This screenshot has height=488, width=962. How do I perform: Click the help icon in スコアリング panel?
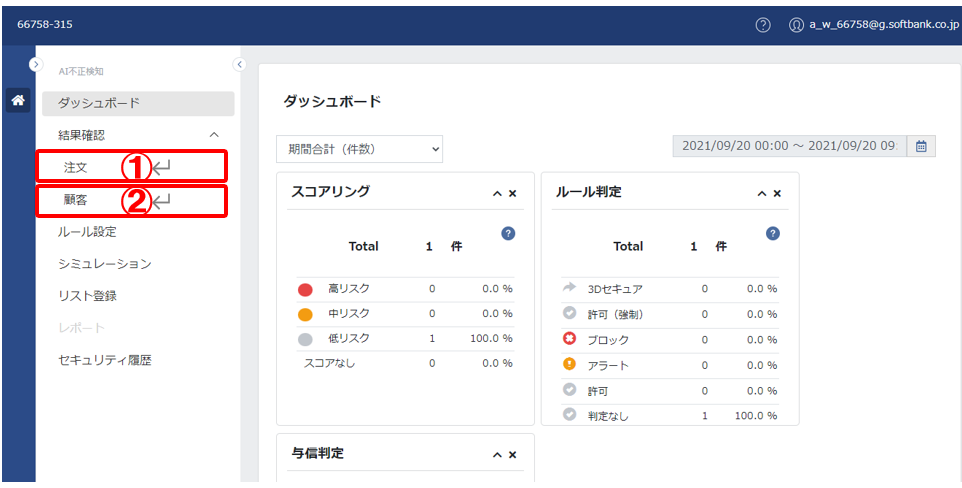(x=508, y=233)
